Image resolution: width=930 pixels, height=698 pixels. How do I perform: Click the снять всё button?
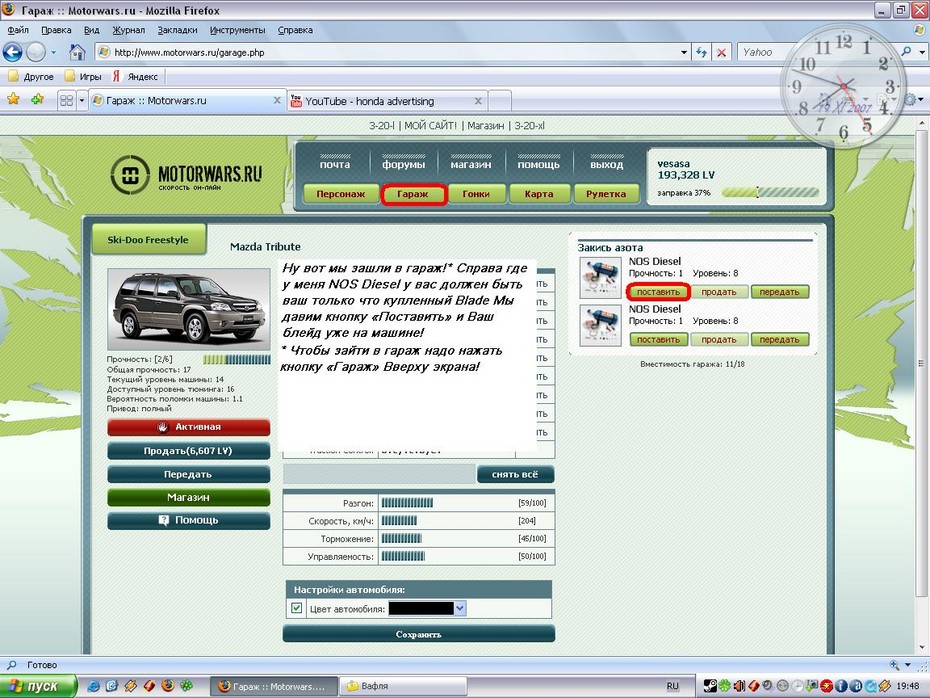point(515,474)
